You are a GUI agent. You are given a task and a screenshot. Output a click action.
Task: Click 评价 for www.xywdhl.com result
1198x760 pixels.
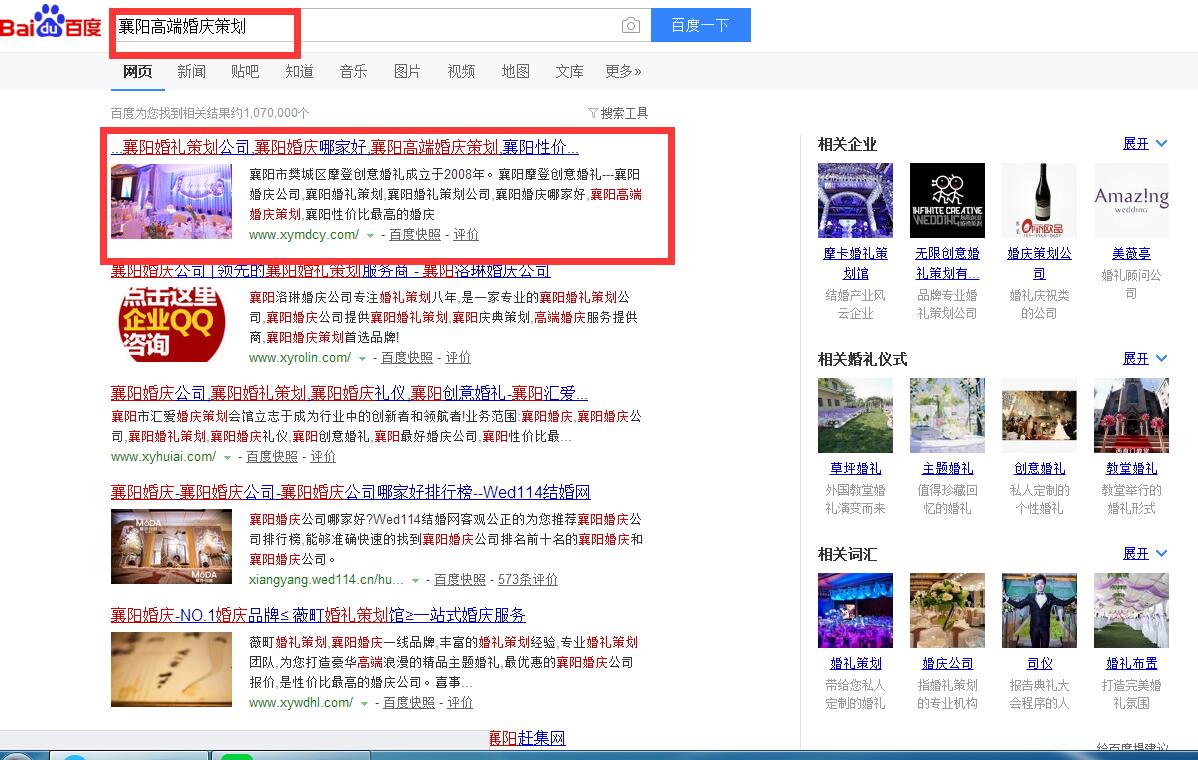460,703
